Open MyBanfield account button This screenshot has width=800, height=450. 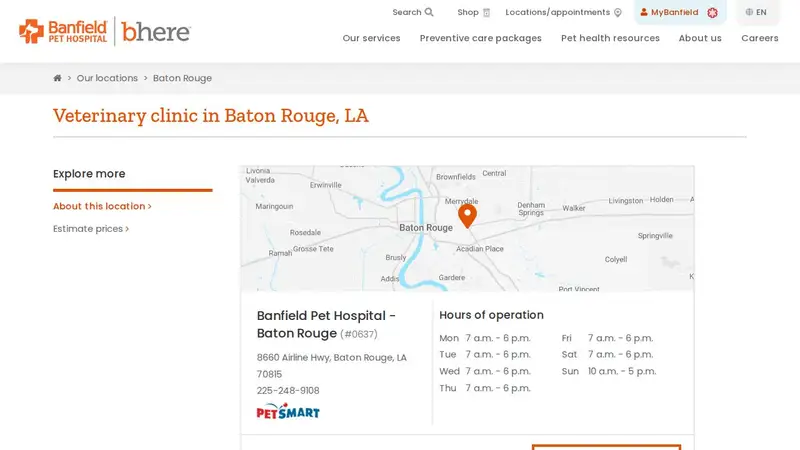coord(680,12)
